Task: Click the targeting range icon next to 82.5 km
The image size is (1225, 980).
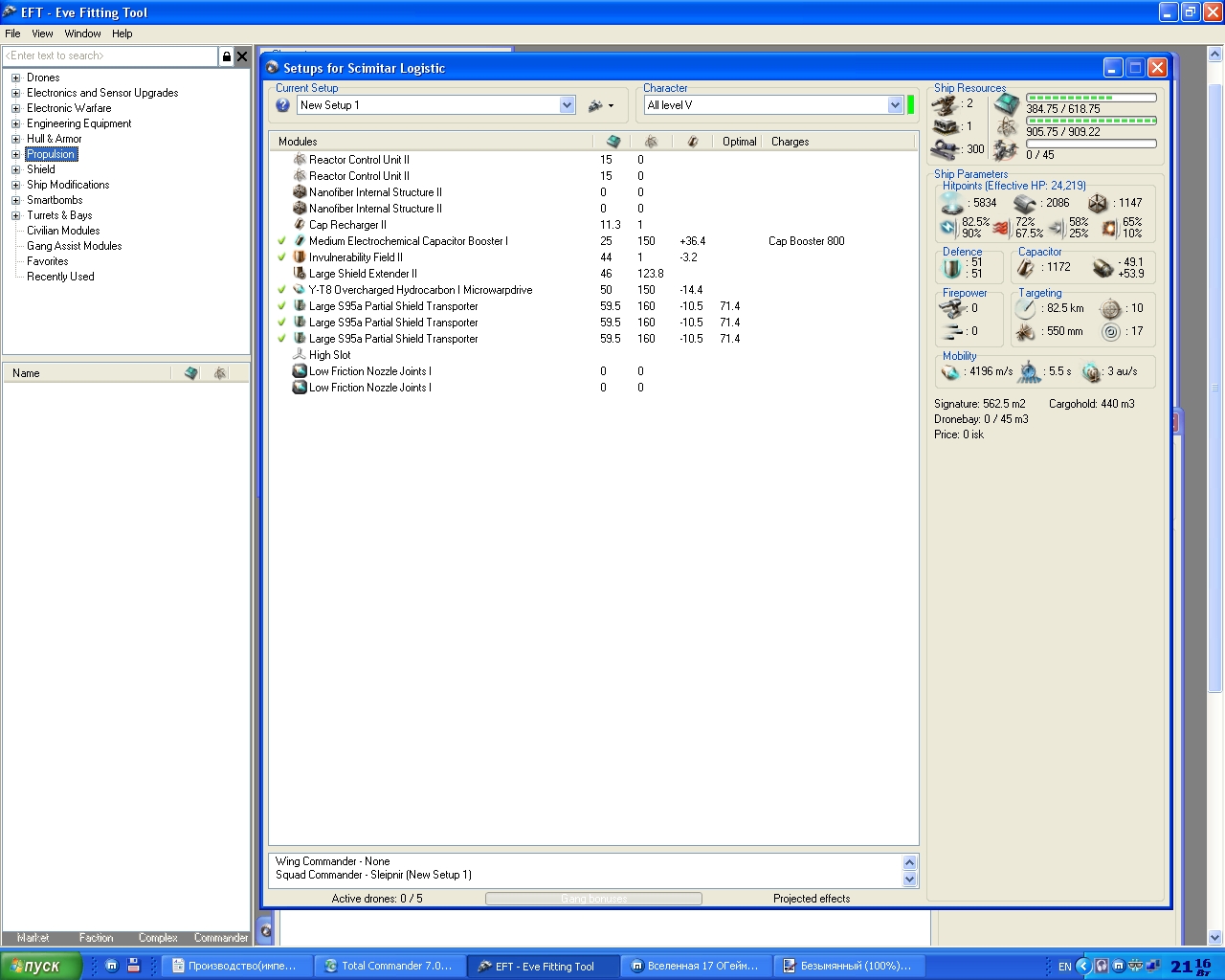Action: coord(1025,308)
